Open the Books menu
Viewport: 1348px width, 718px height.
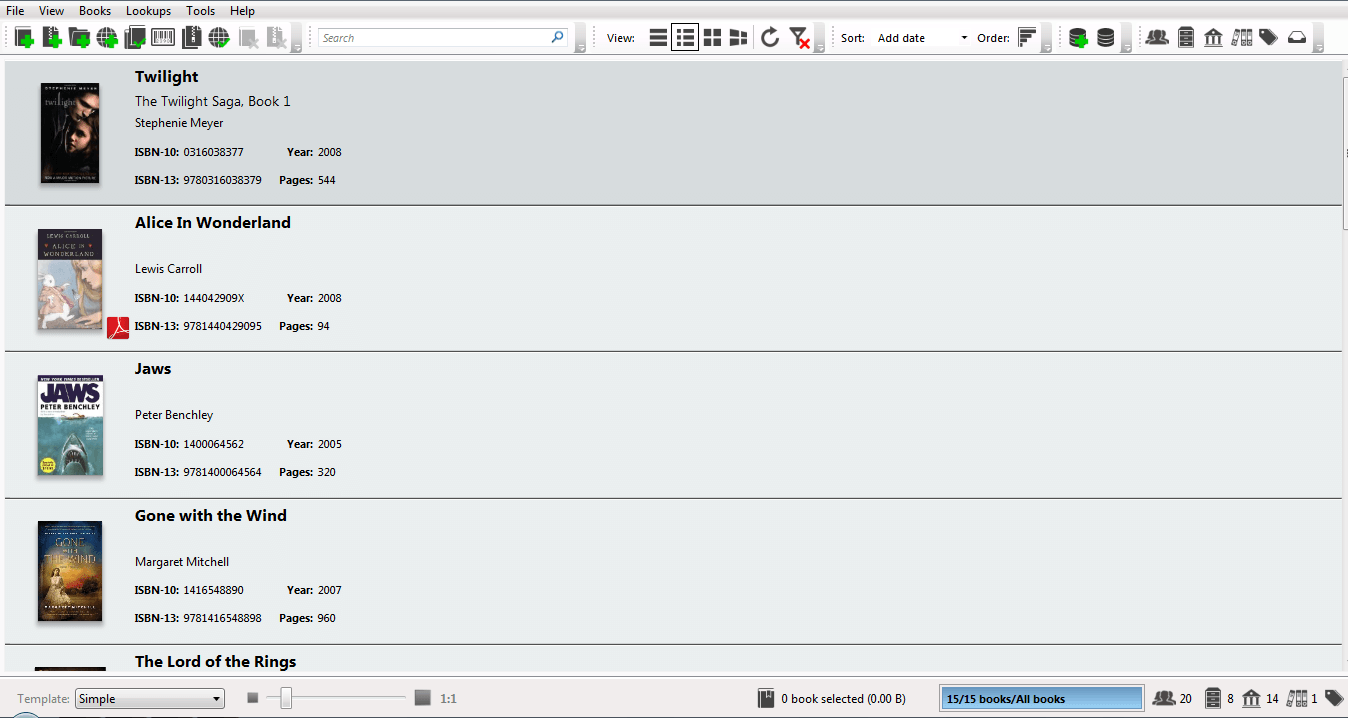(95, 11)
